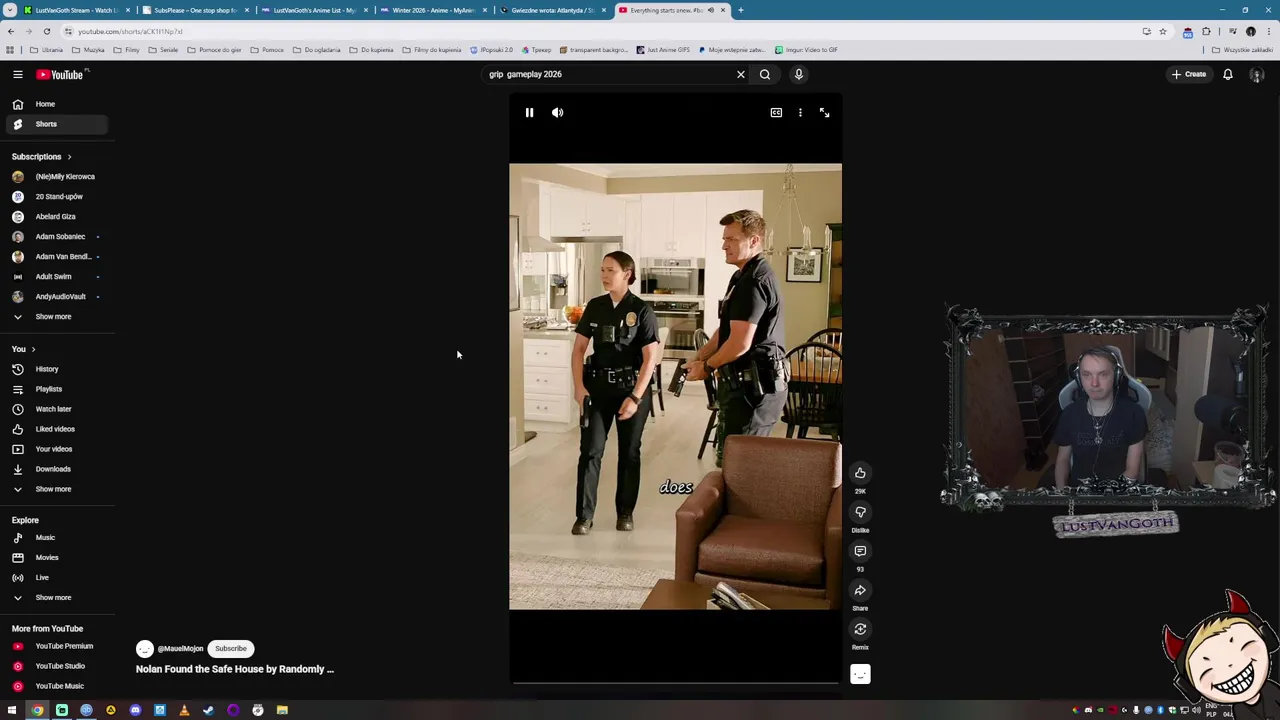
Task: Remix this Short
Action: (860, 629)
